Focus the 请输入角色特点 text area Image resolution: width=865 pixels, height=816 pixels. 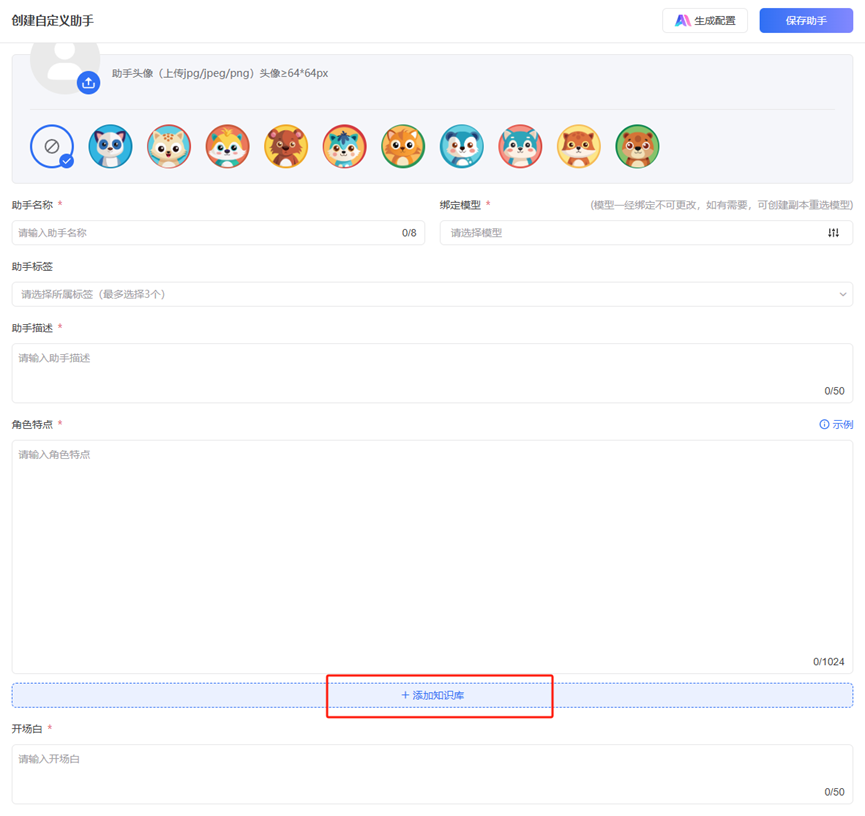432,557
